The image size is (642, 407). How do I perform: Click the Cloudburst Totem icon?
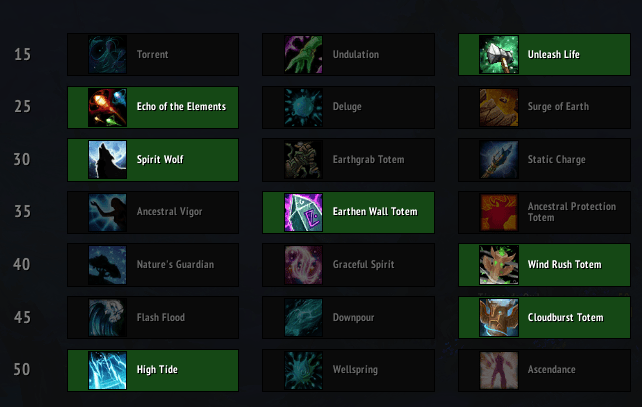click(x=499, y=317)
